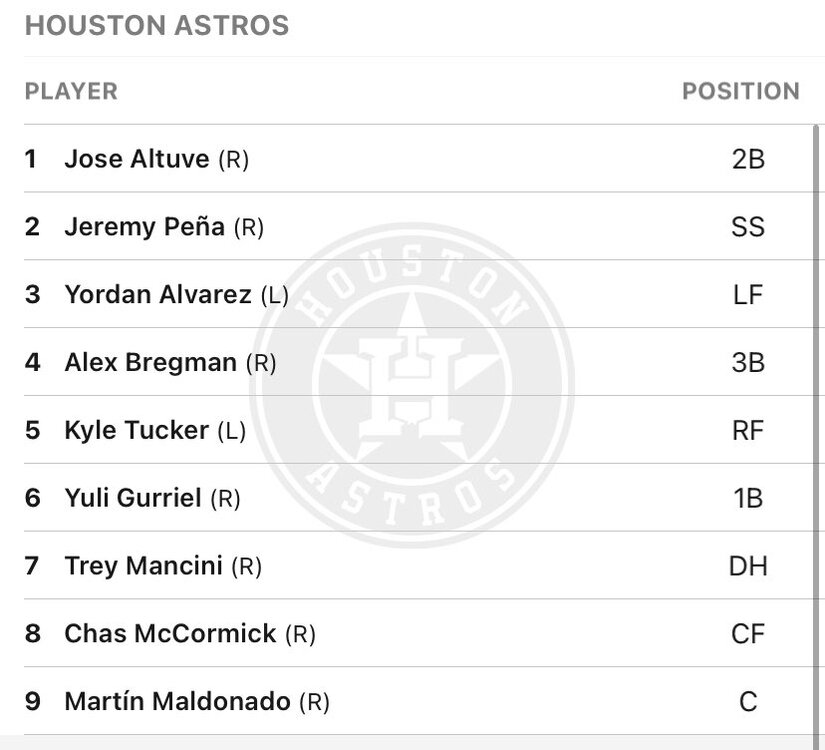Click the 2B position for Altuve
Screen dimensions: 825x750
click(x=748, y=159)
